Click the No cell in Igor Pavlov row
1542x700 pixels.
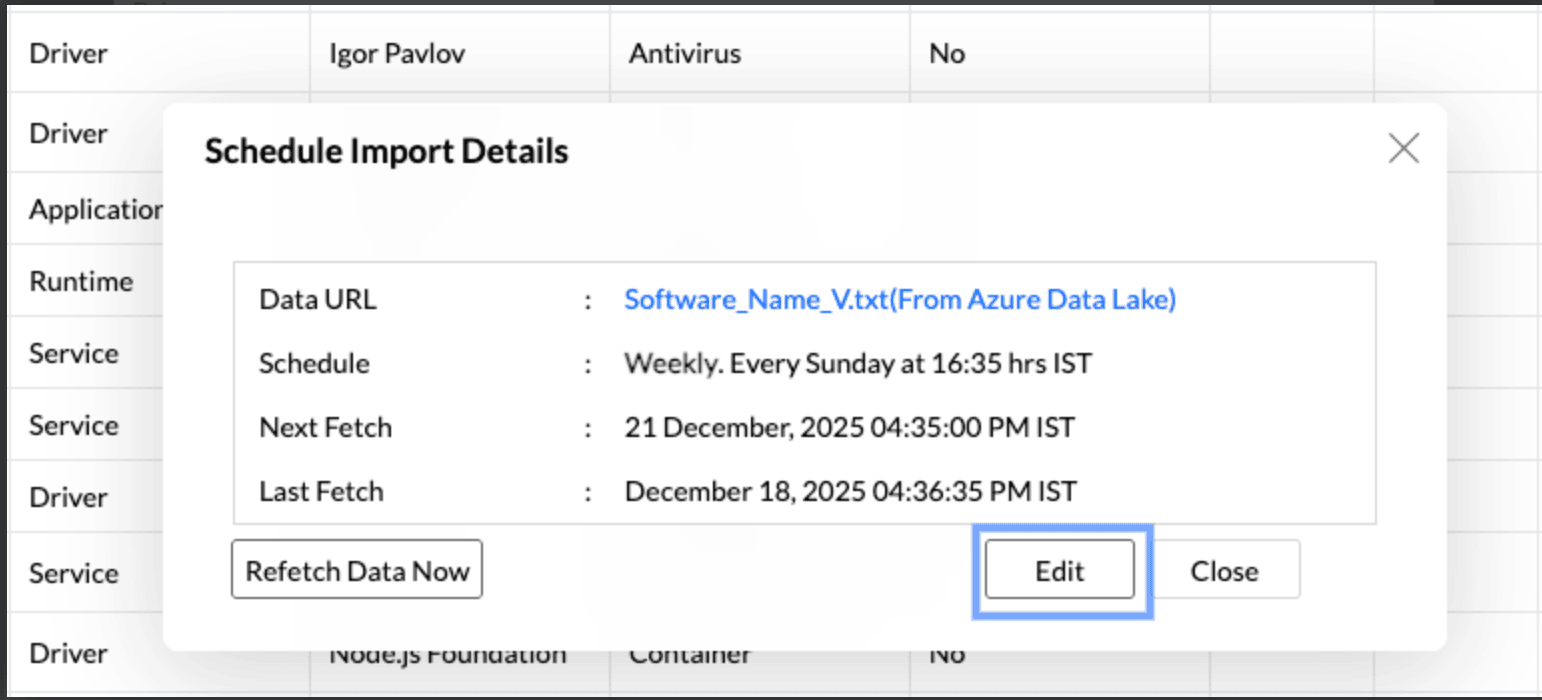pyautogui.click(x=947, y=53)
